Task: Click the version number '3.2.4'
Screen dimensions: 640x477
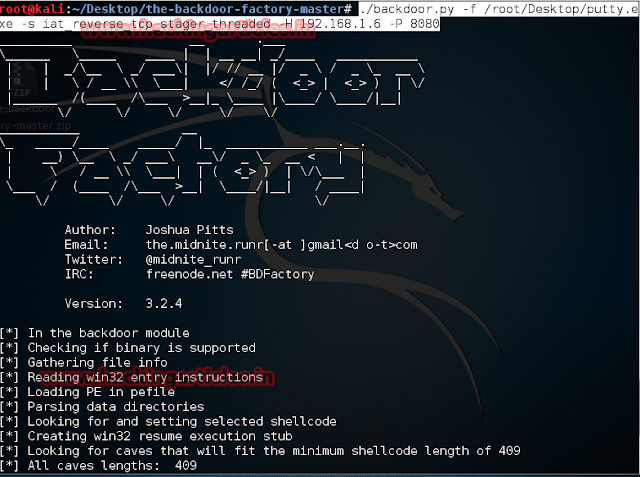Action: (164, 303)
